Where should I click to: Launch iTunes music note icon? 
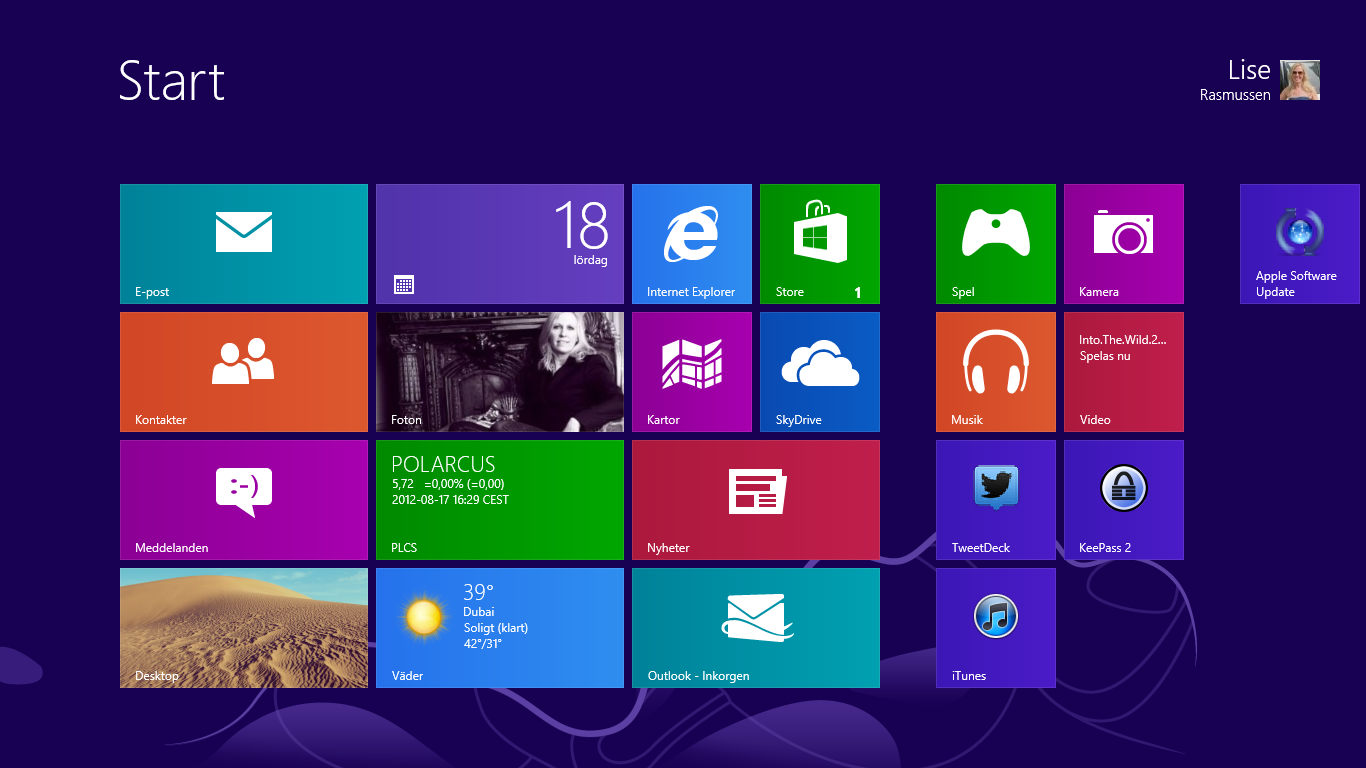click(996, 616)
